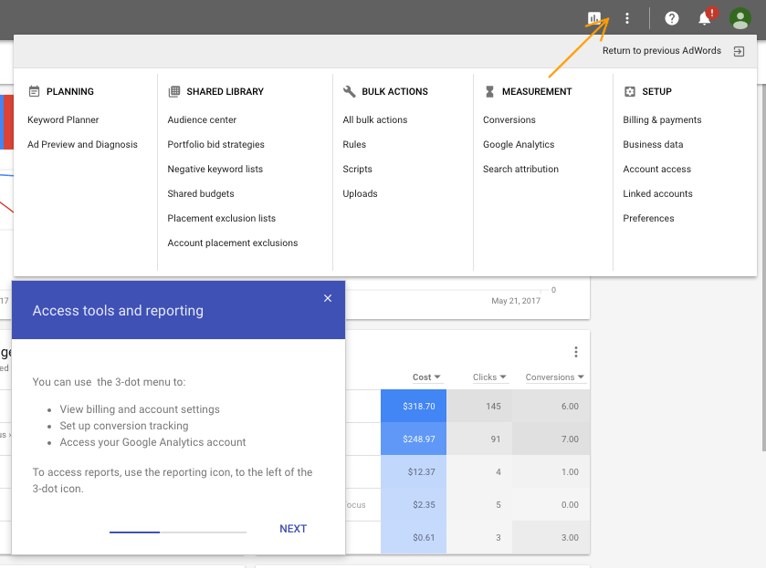Open Keyword Planner
Viewport: 766px width, 568px height.
[63, 120]
